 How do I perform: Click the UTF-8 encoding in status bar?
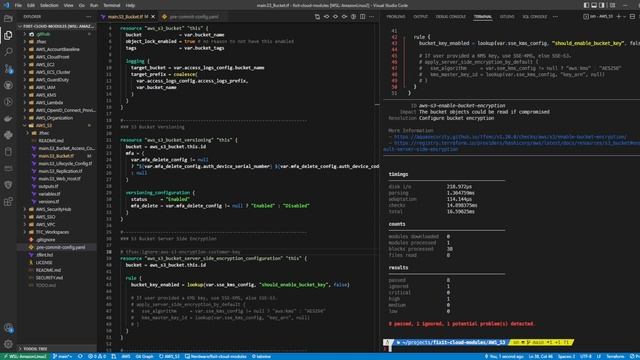coord(586,356)
